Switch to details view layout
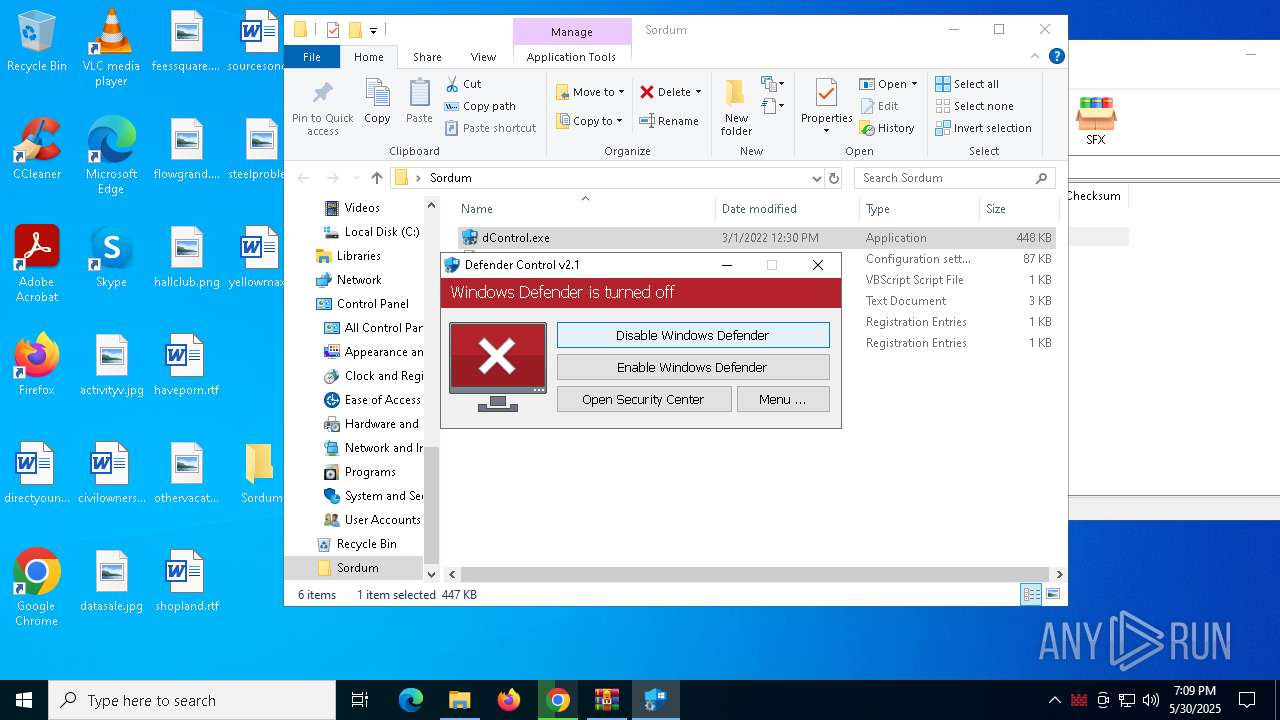1280x720 pixels. [1031, 594]
